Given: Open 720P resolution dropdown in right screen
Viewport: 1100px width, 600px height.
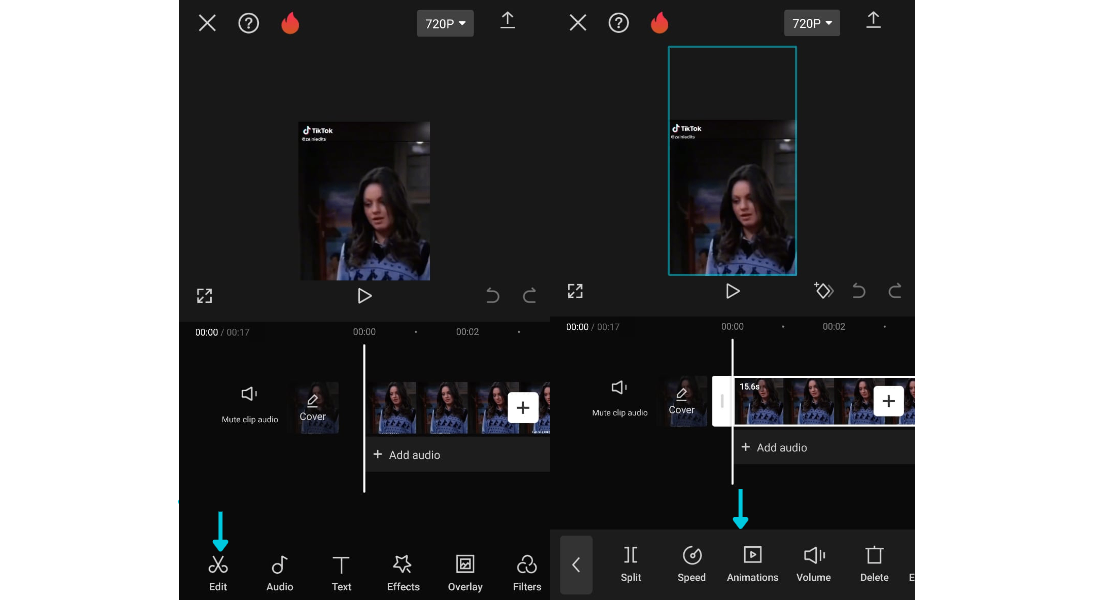Looking at the screenshot, I should 812,23.
